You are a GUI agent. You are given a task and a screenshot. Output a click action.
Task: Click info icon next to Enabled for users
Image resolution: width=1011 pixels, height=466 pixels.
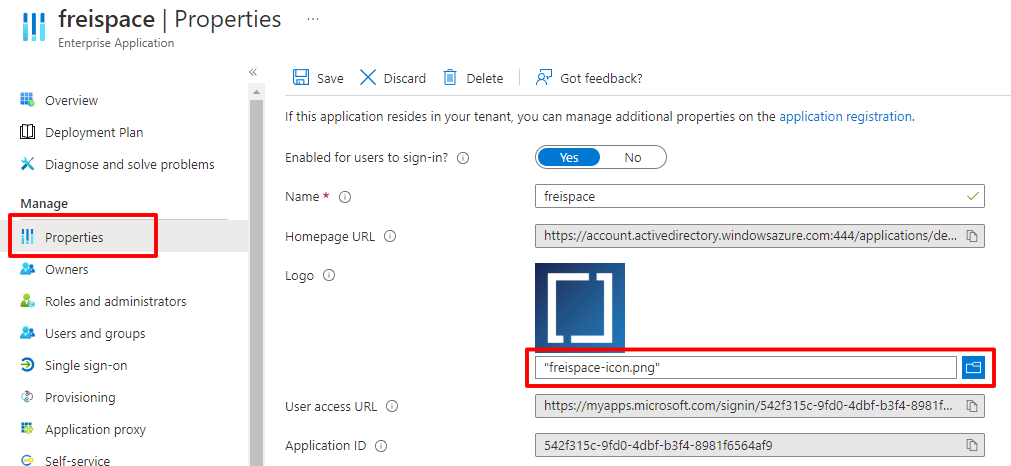coord(462,158)
